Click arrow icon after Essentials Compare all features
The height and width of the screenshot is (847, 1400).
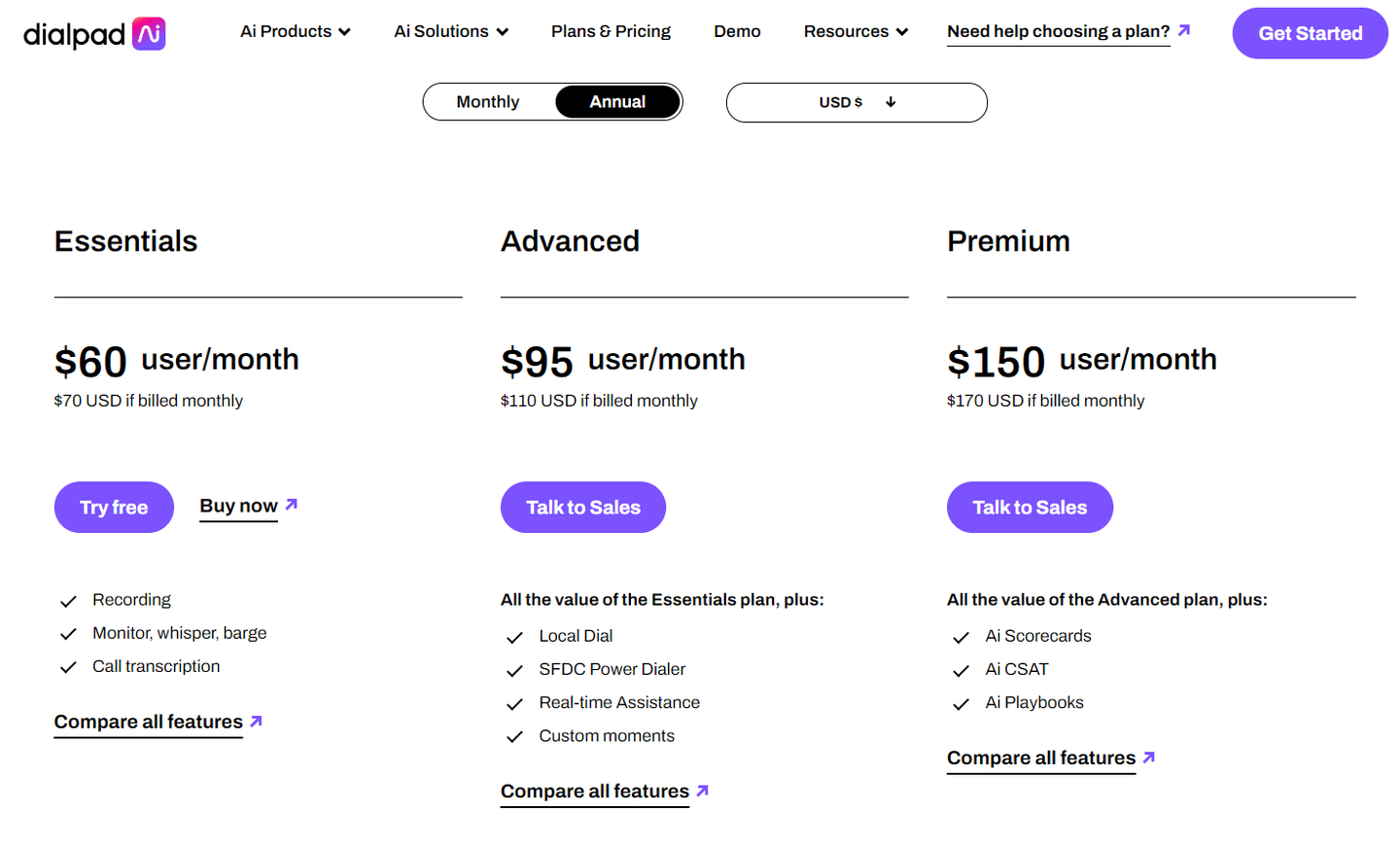[x=257, y=721]
